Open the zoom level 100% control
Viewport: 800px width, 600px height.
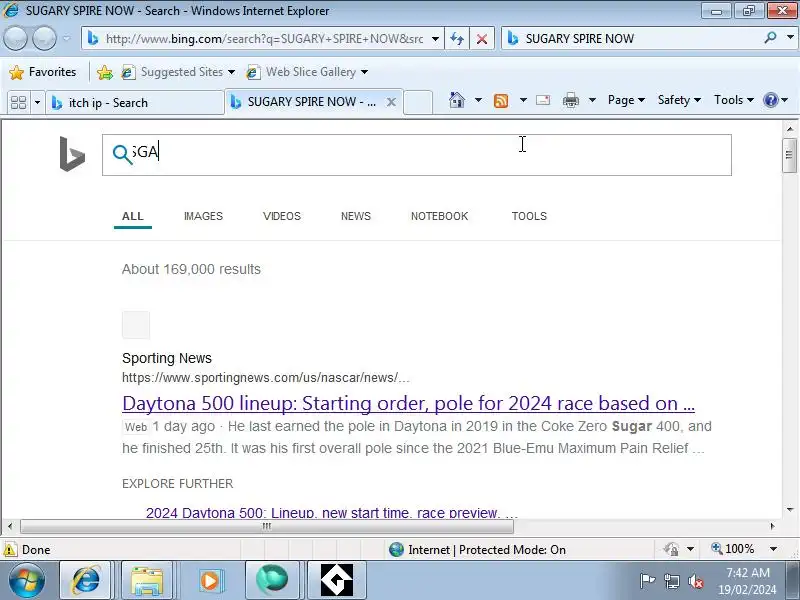[x=733, y=549]
